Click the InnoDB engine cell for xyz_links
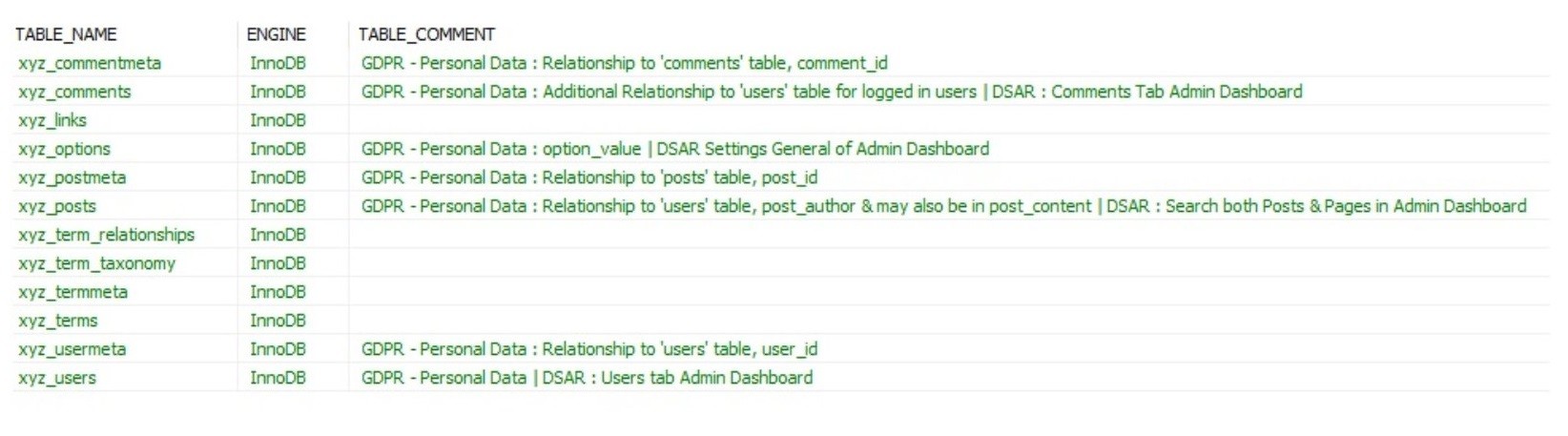The image size is (1568, 436). pos(278,120)
